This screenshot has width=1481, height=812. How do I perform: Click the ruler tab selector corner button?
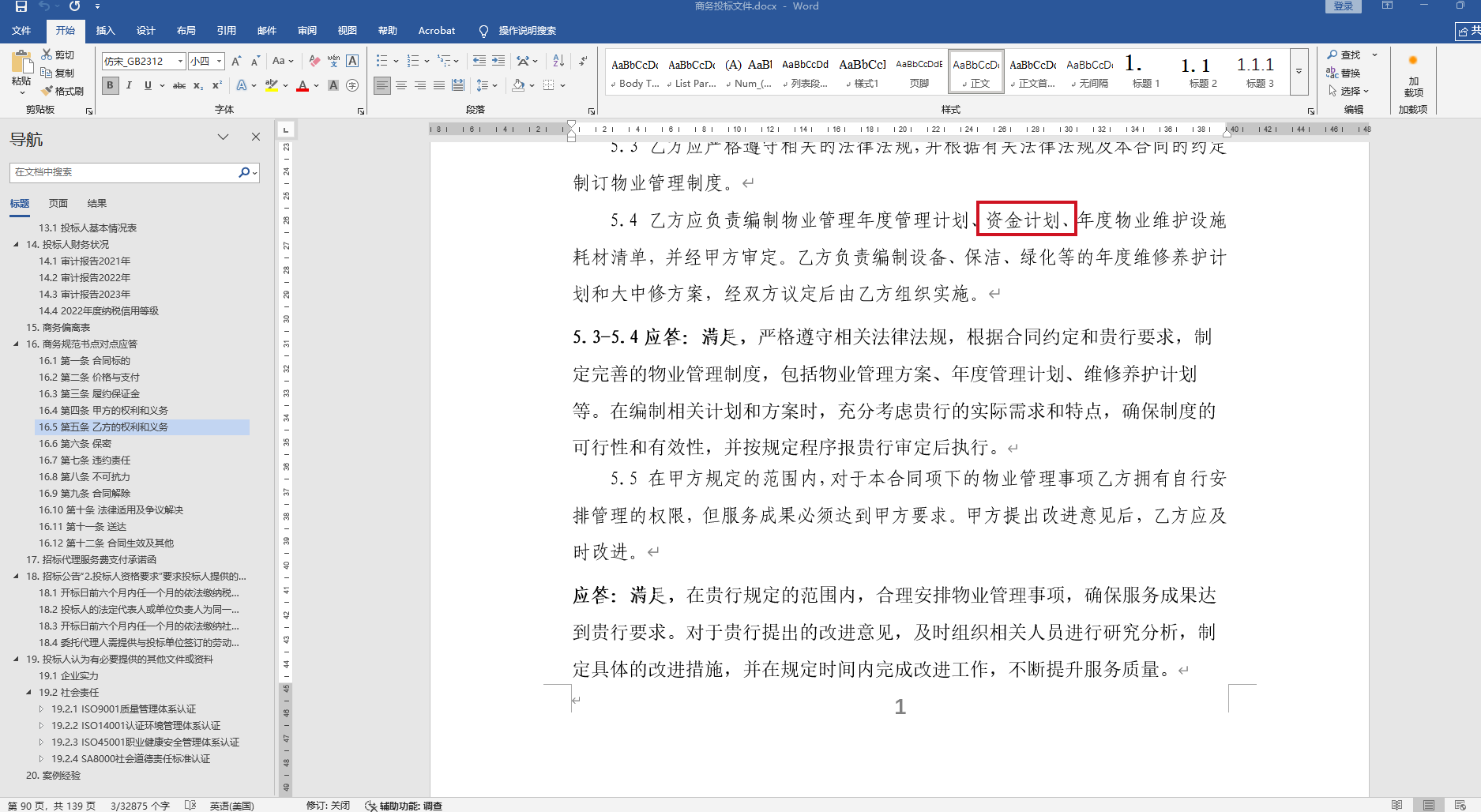coord(286,129)
